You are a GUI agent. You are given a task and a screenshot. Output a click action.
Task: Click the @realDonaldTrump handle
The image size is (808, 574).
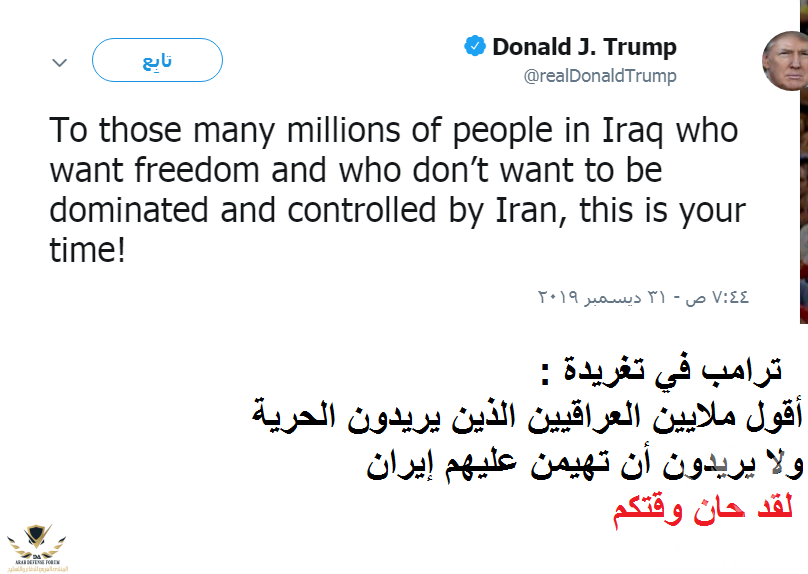pyautogui.click(x=600, y=76)
